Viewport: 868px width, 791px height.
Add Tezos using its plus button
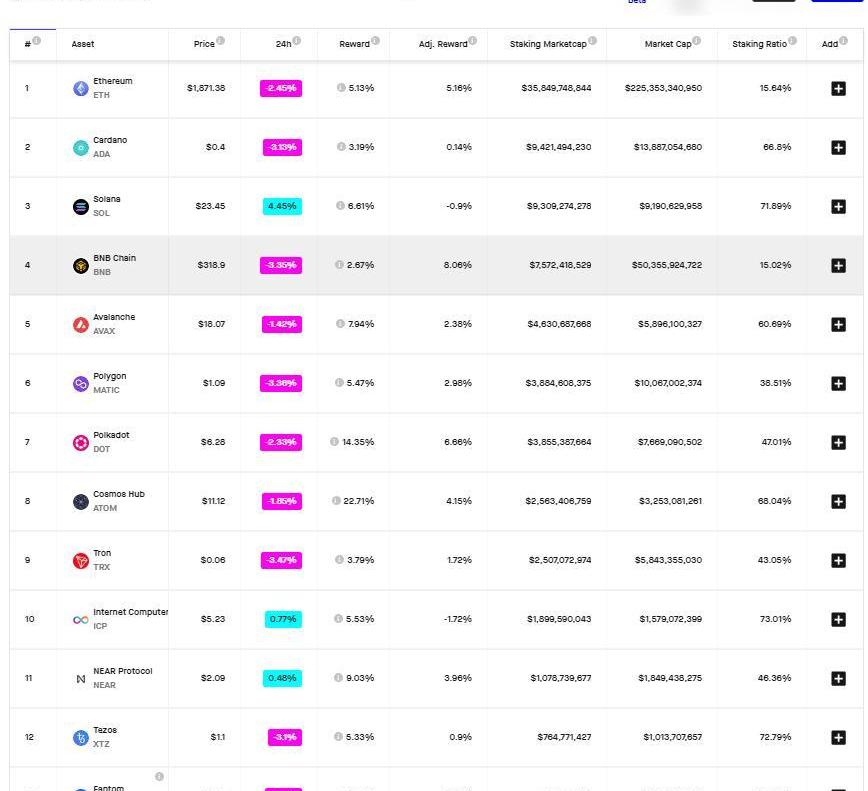(838, 737)
